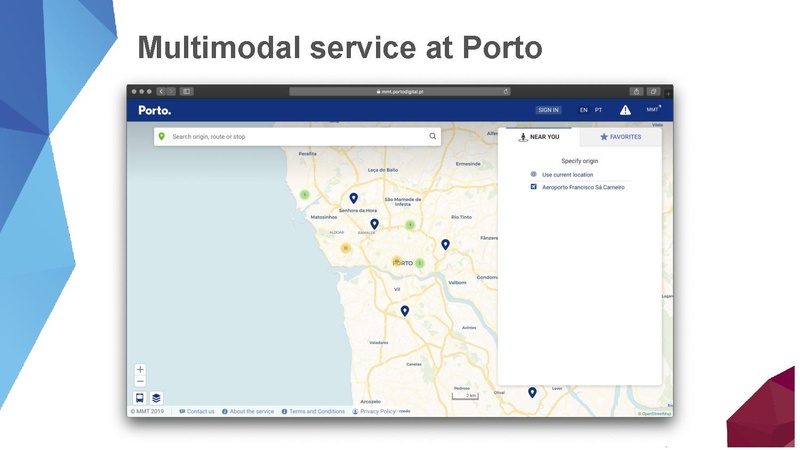
Task: Click the green location pin in search bar
Action: (162, 137)
